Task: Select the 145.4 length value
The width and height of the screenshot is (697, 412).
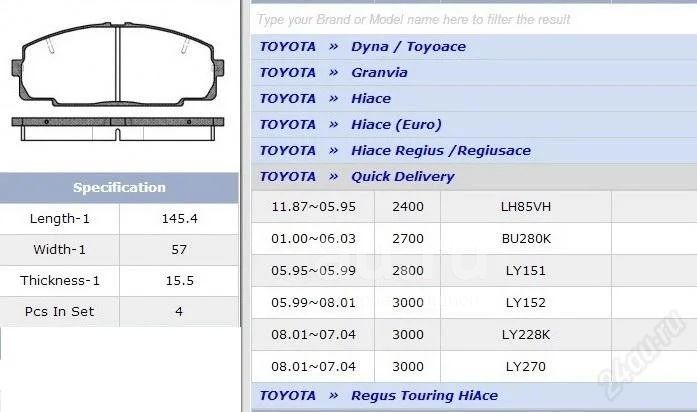Action: coord(180,219)
